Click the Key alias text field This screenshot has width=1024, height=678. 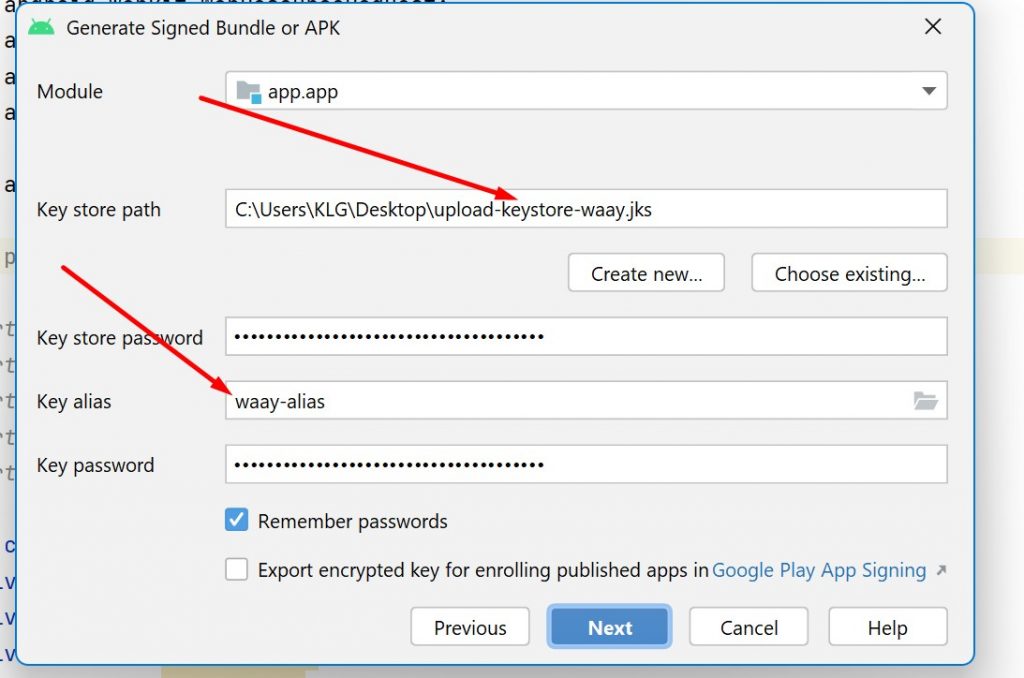pos(565,401)
